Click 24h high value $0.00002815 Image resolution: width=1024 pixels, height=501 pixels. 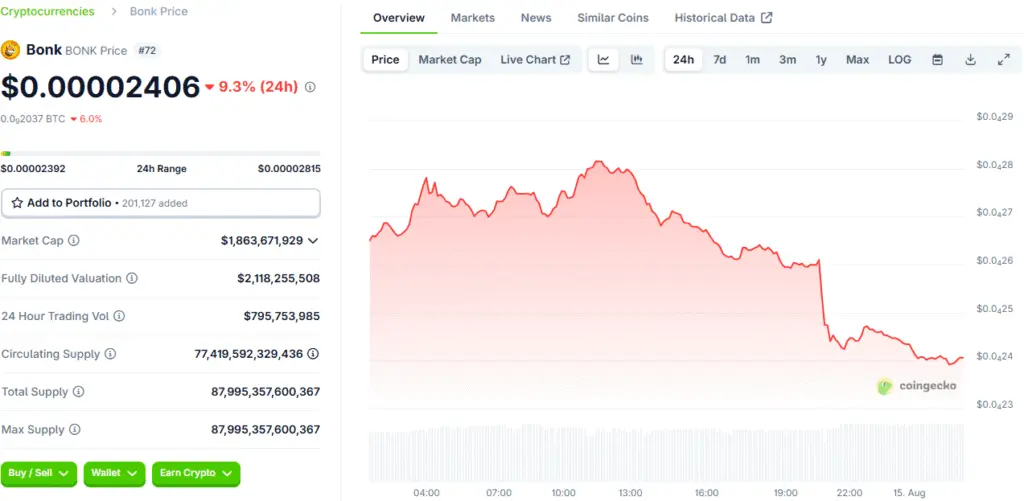click(289, 169)
